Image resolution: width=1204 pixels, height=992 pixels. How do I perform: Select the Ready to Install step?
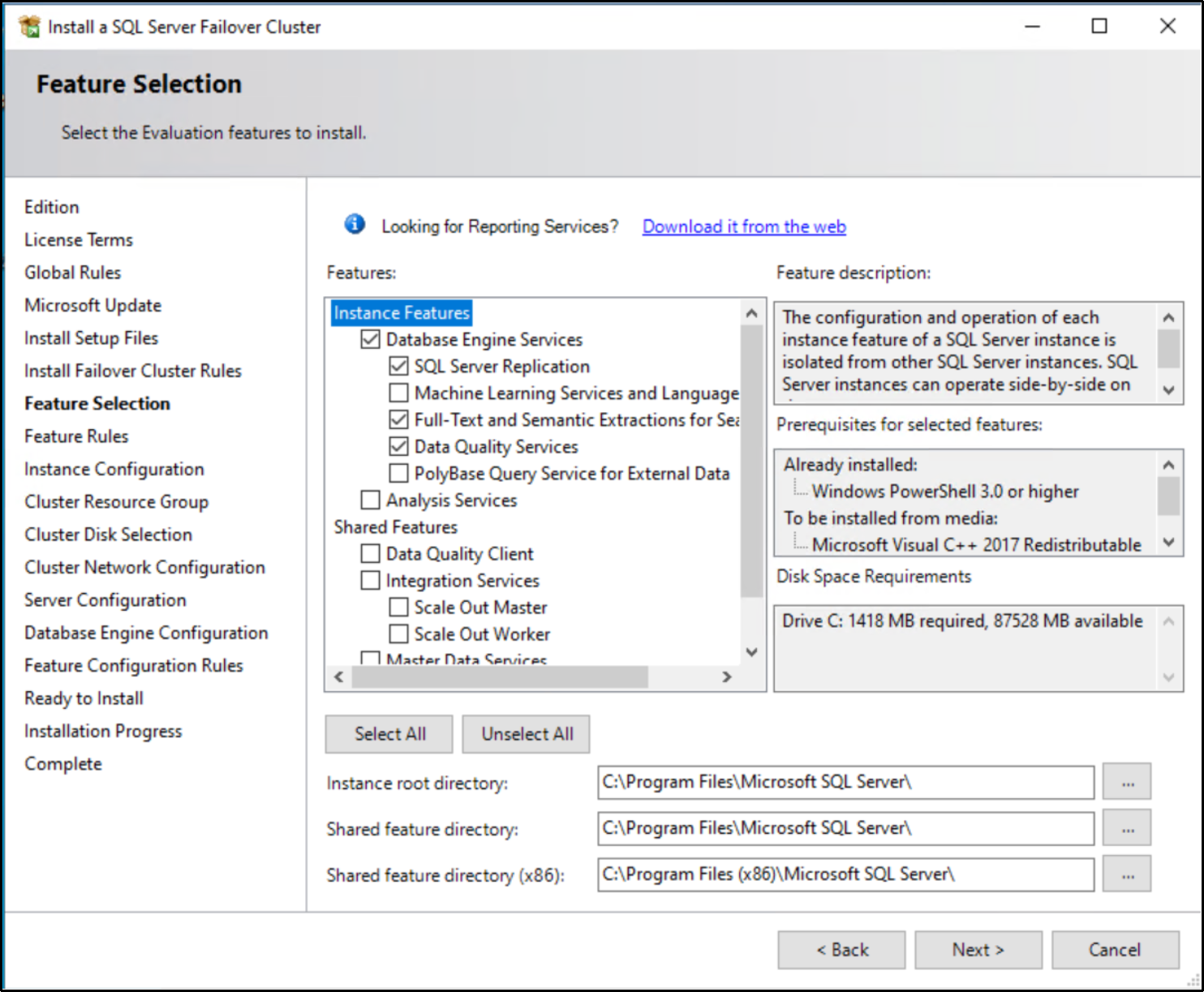pos(84,698)
